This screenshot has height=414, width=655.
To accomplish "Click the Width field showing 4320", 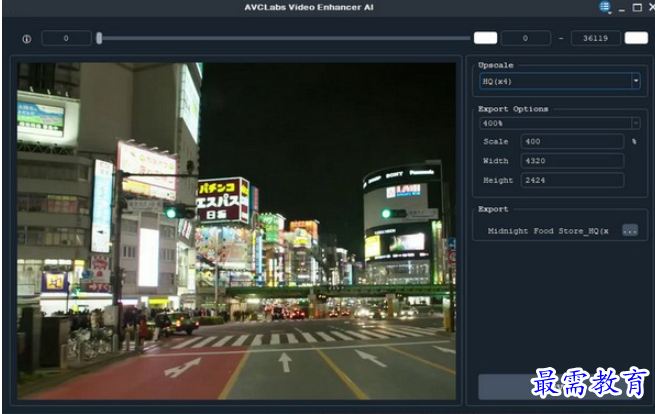I will (x=572, y=161).
